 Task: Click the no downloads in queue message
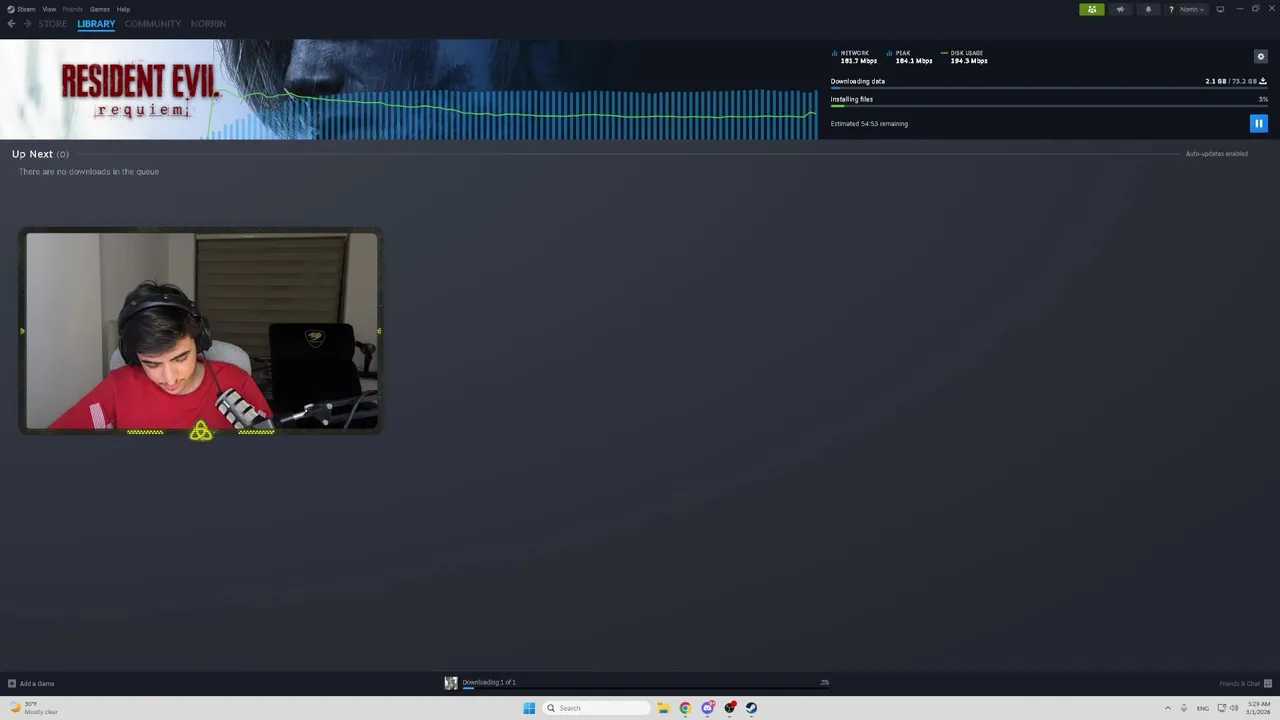point(89,172)
